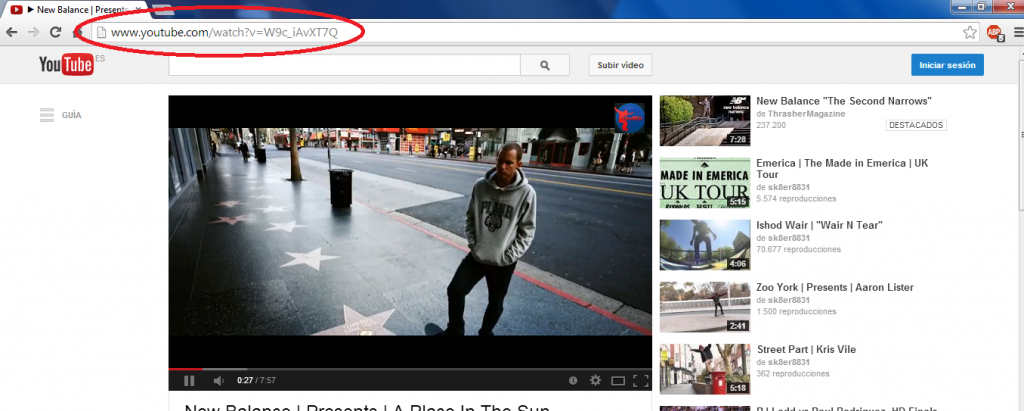The image size is (1024, 411).
Task: Switch to theater mode player size
Action: coord(618,380)
